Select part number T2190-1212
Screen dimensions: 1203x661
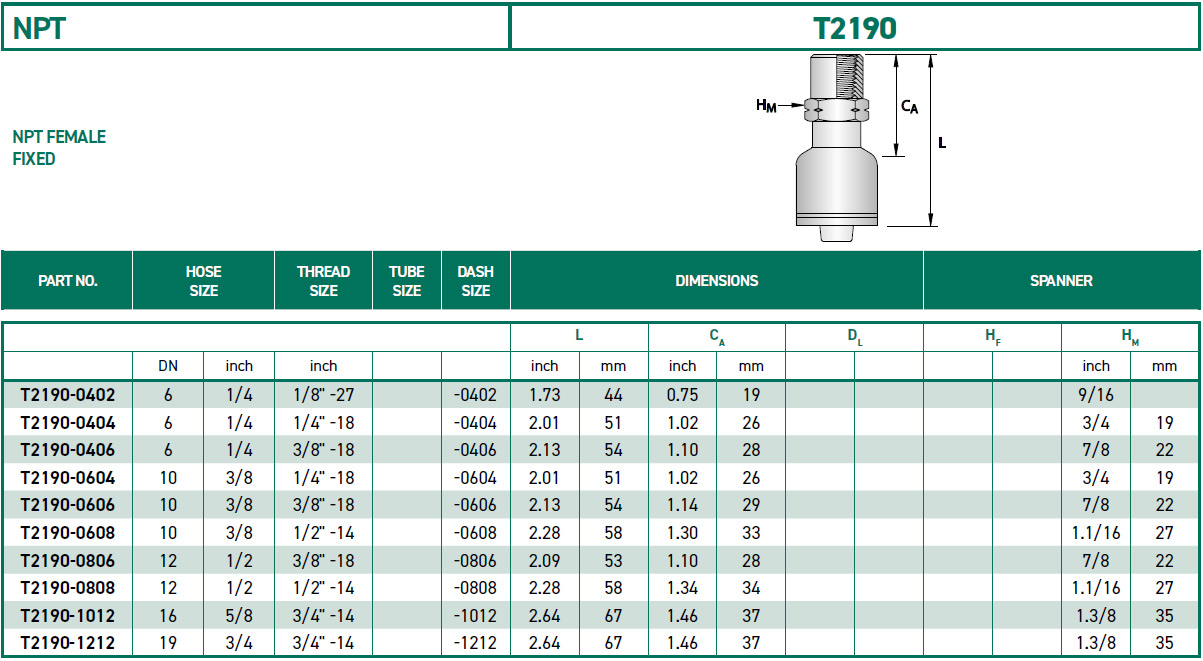[68, 643]
